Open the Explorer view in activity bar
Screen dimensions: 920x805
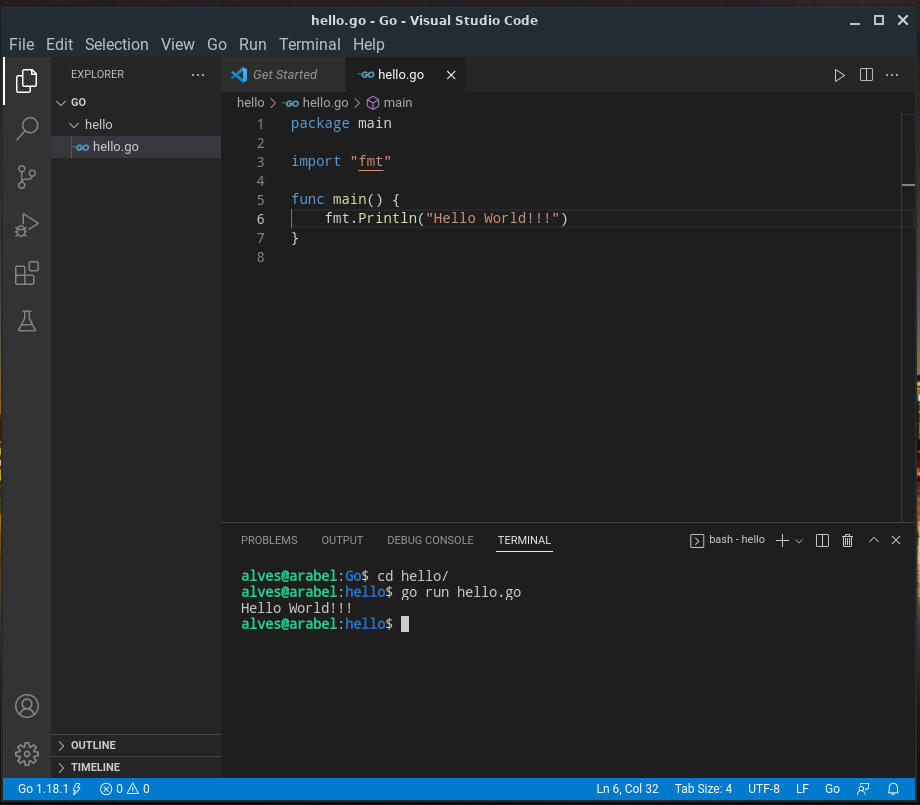[x=26, y=80]
